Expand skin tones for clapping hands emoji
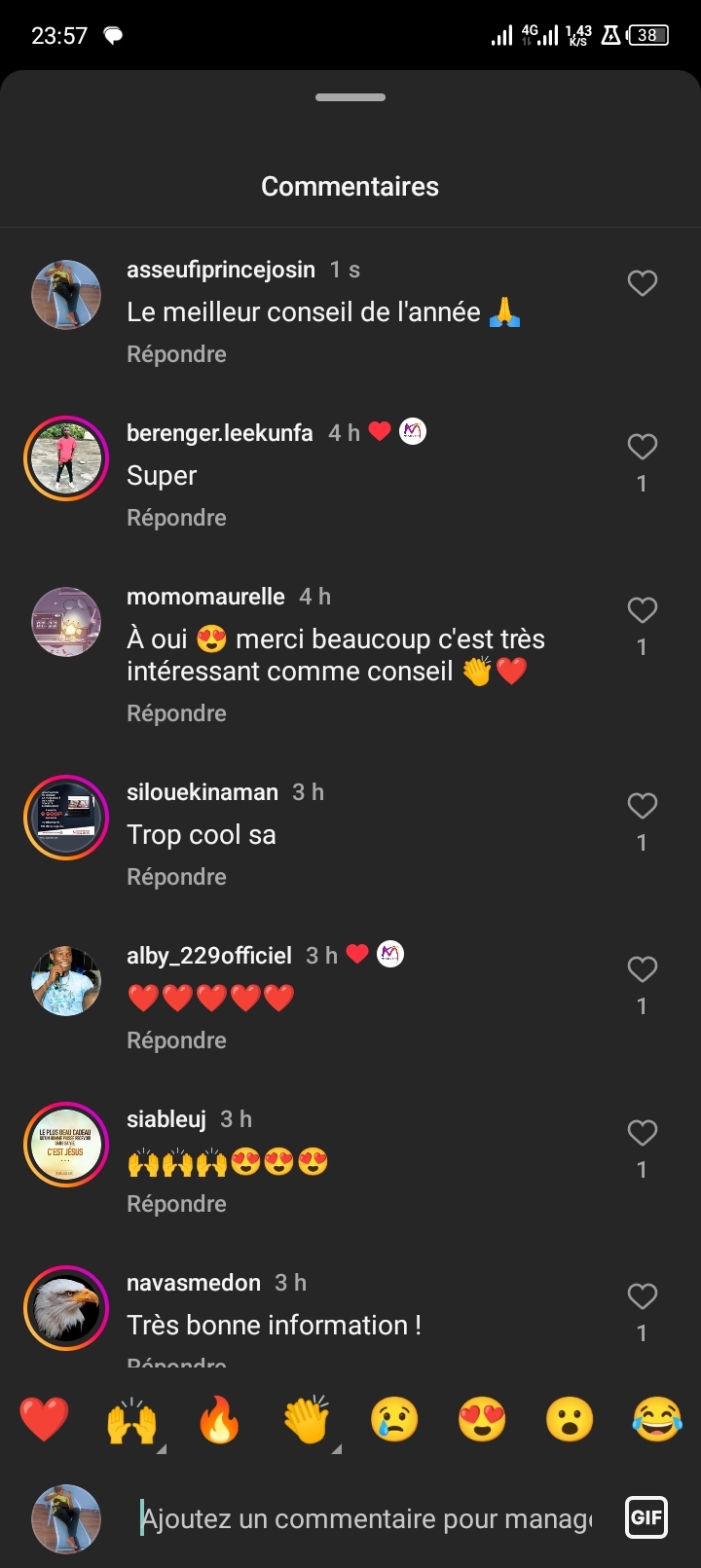 click(336, 1449)
